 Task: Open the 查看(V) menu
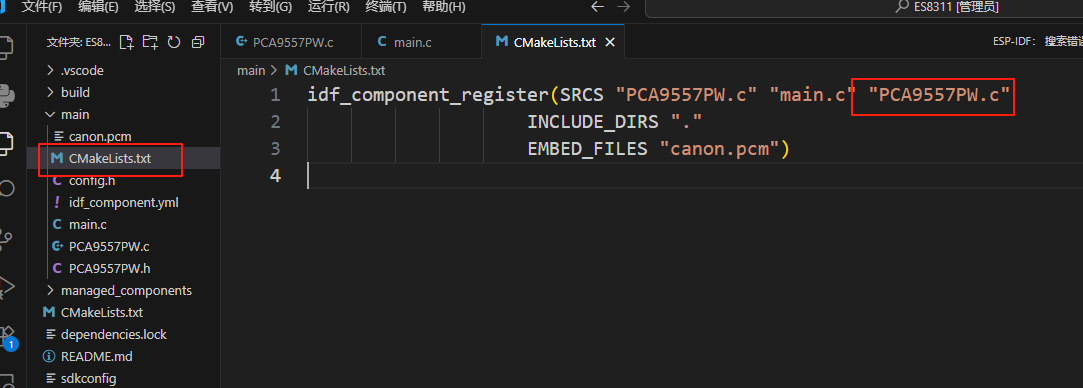click(x=211, y=7)
